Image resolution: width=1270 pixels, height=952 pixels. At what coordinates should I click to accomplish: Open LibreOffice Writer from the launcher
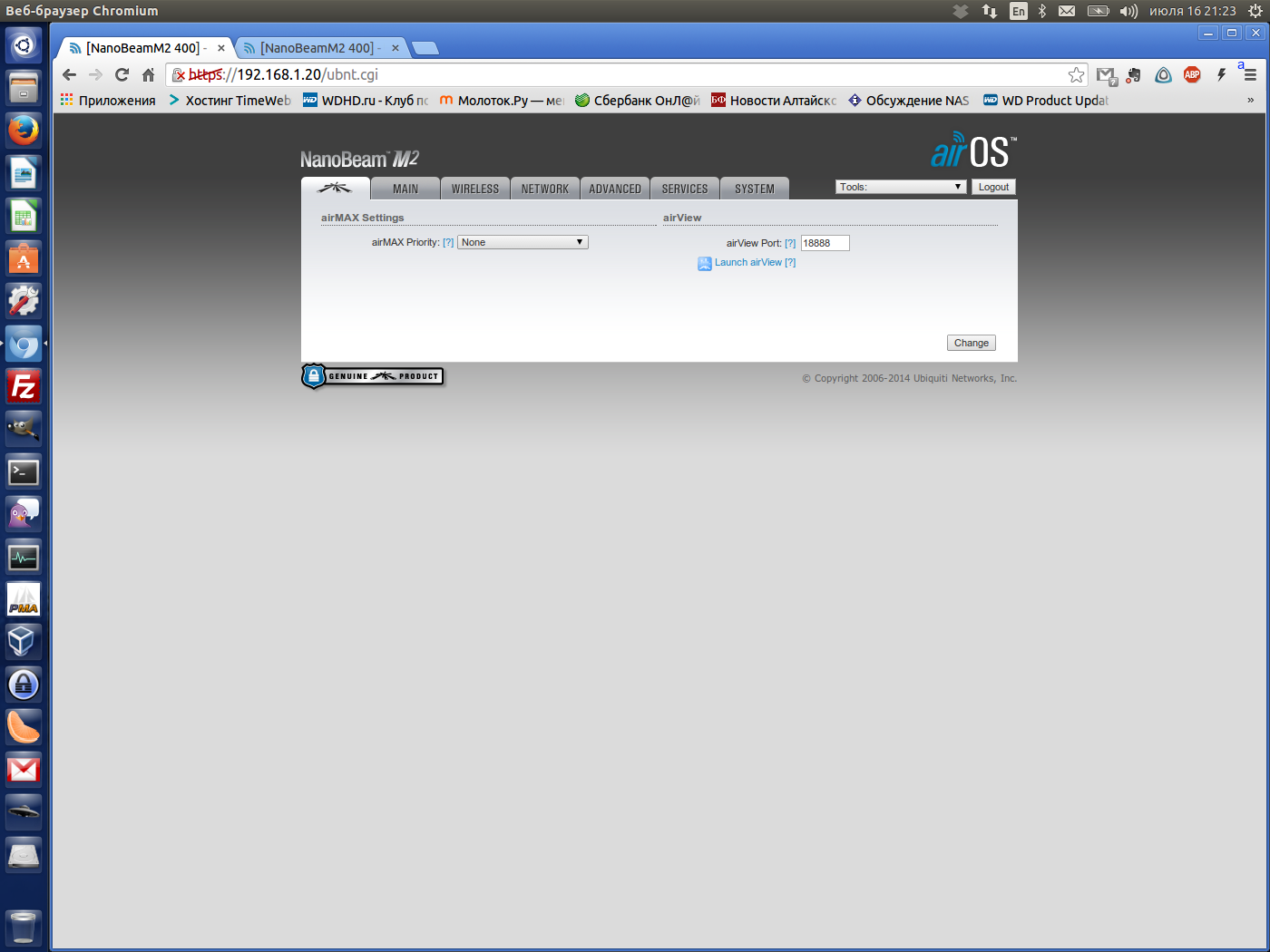coord(24,173)
